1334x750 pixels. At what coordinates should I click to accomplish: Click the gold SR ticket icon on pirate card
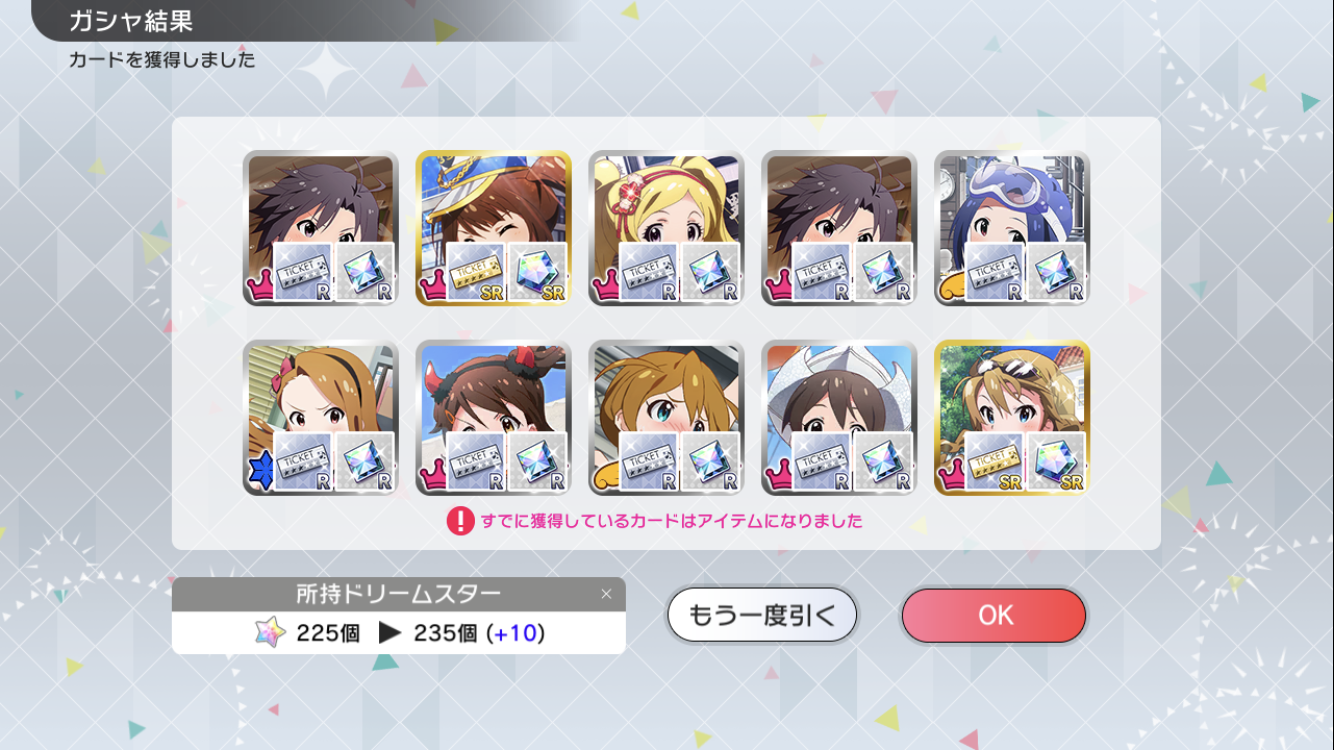[x=477, y=272]
